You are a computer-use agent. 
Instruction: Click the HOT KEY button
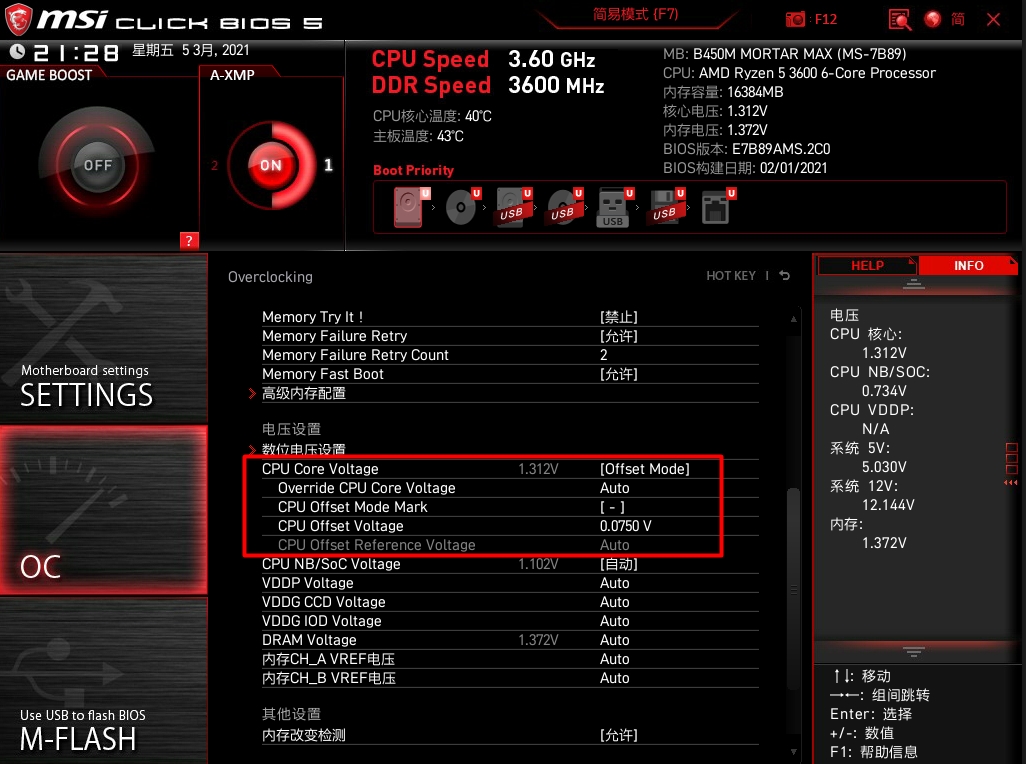[x=730, y=275]
